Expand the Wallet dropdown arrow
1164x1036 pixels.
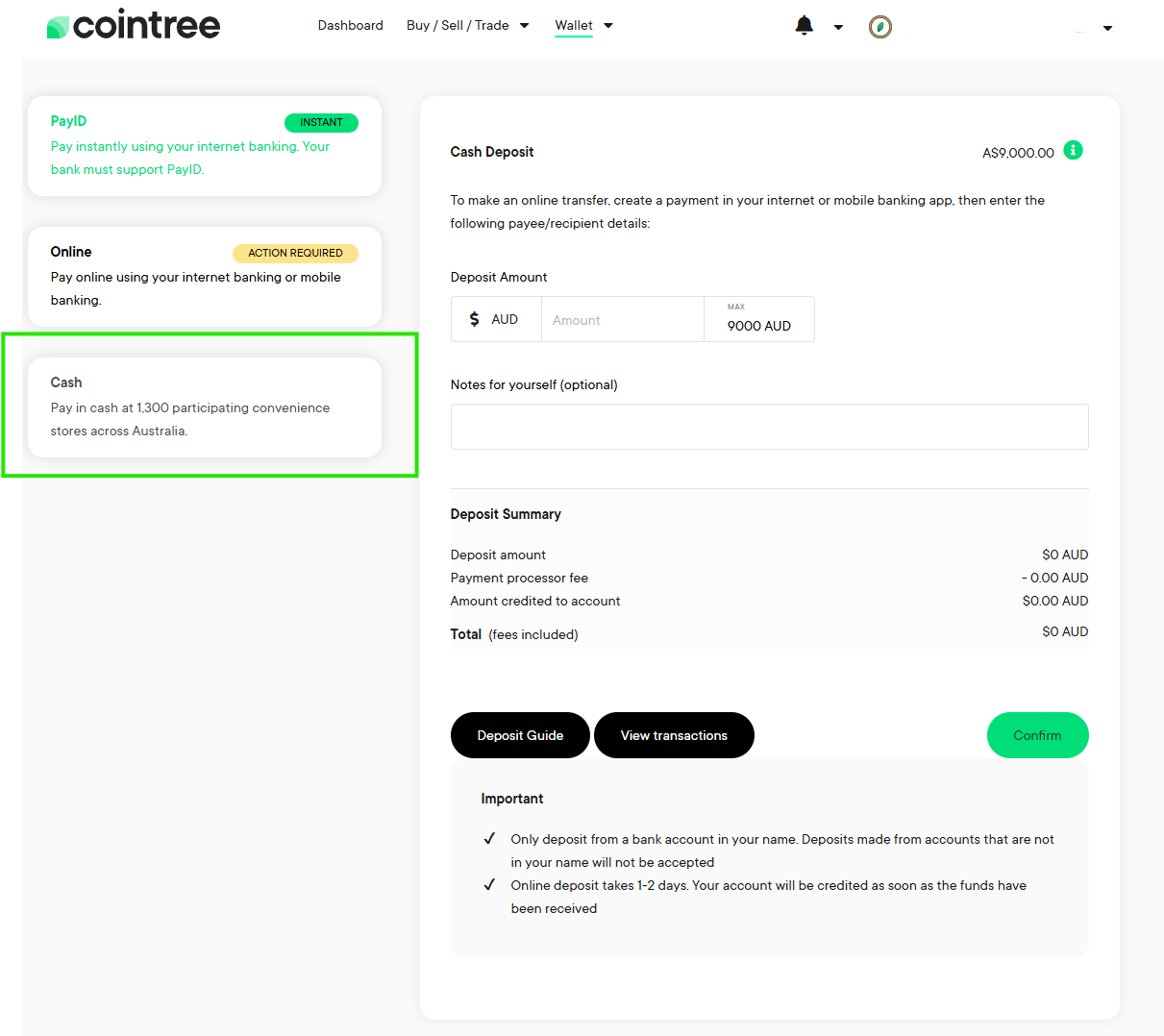[608, 26]
